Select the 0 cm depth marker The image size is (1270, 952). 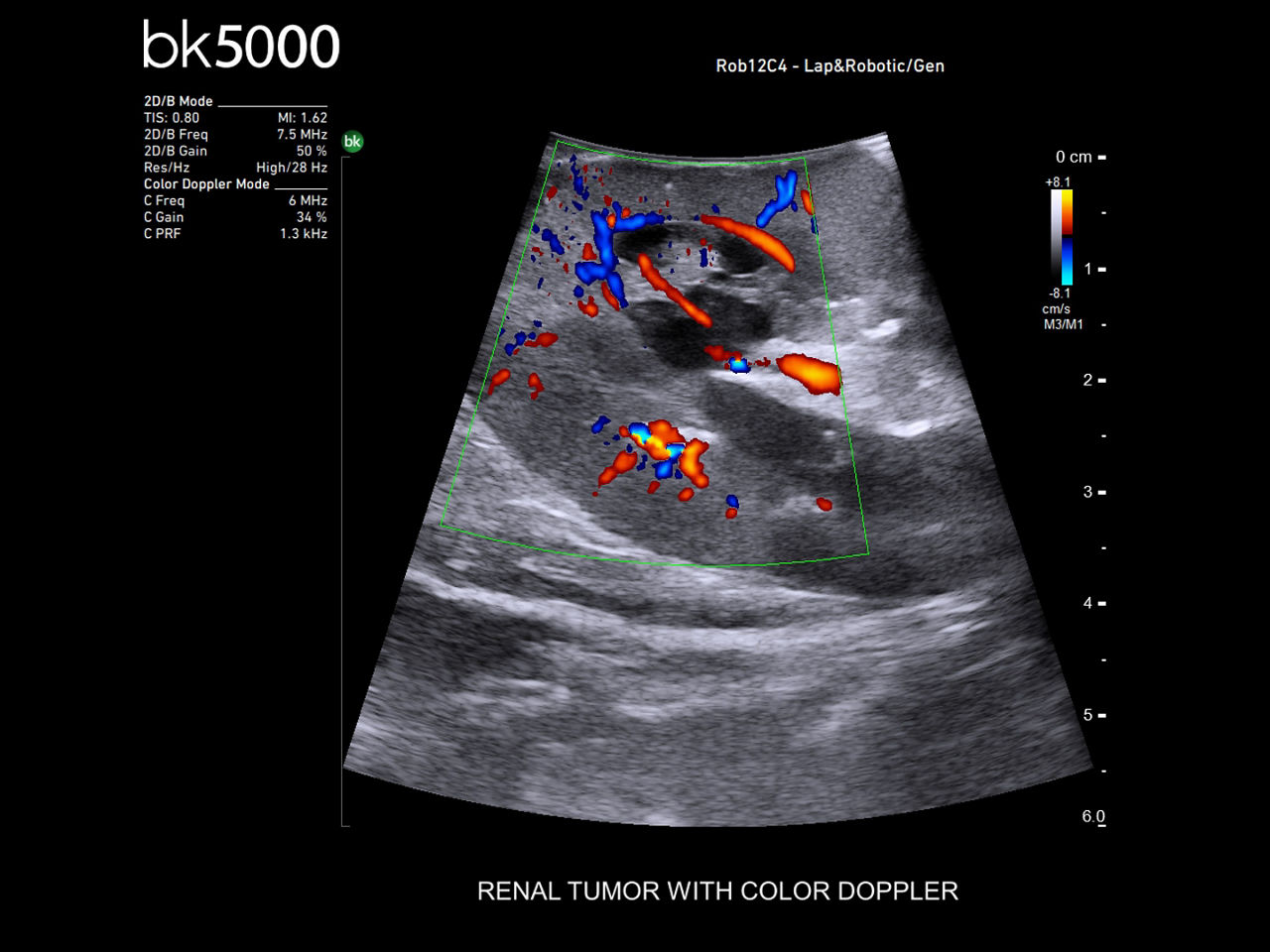point(1075,157)
